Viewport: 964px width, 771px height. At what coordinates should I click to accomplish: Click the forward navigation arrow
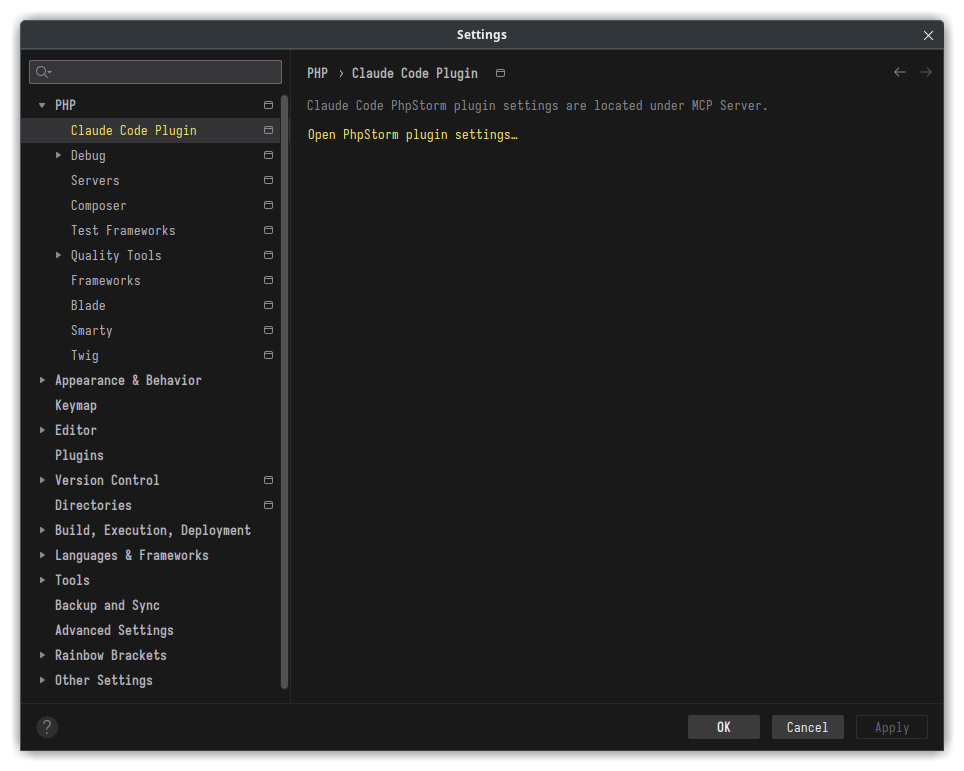(x=925, y=71)
